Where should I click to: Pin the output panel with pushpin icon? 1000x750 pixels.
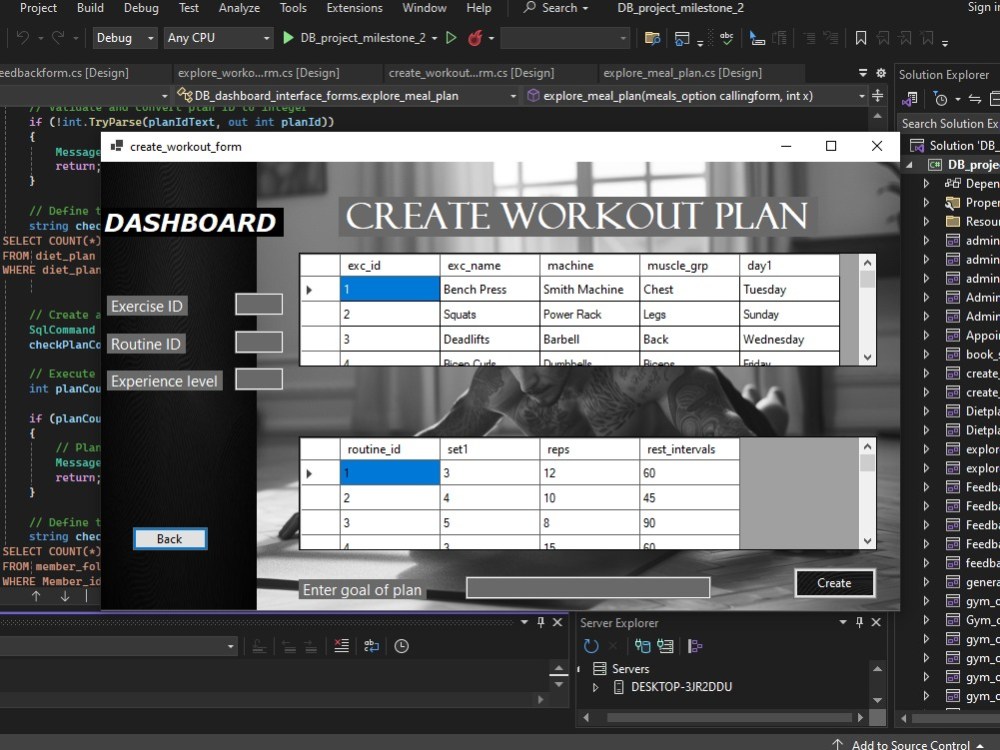541,622
